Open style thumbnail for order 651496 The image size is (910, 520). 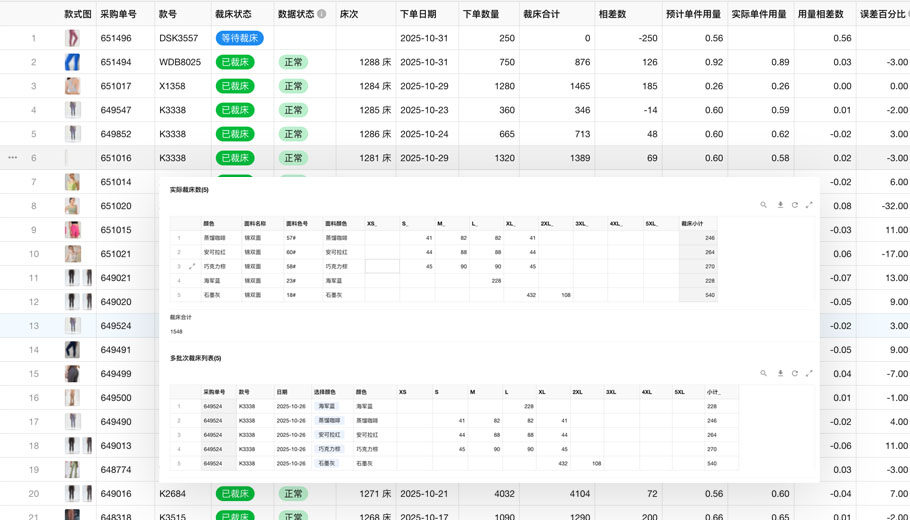tap(73, 38)
